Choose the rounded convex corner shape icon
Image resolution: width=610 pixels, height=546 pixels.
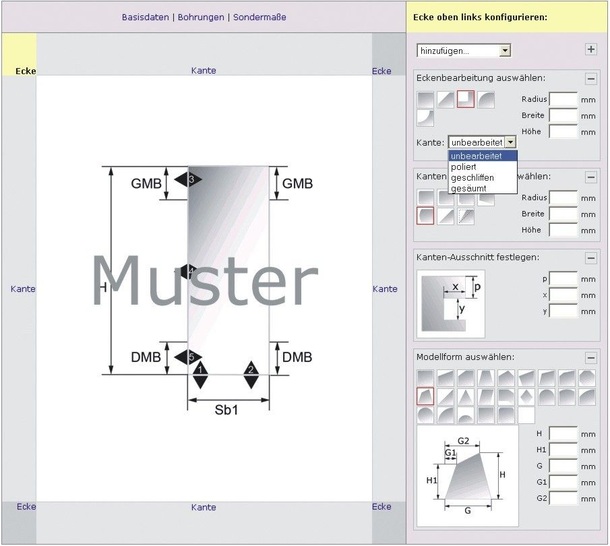(x=485, y=98)
